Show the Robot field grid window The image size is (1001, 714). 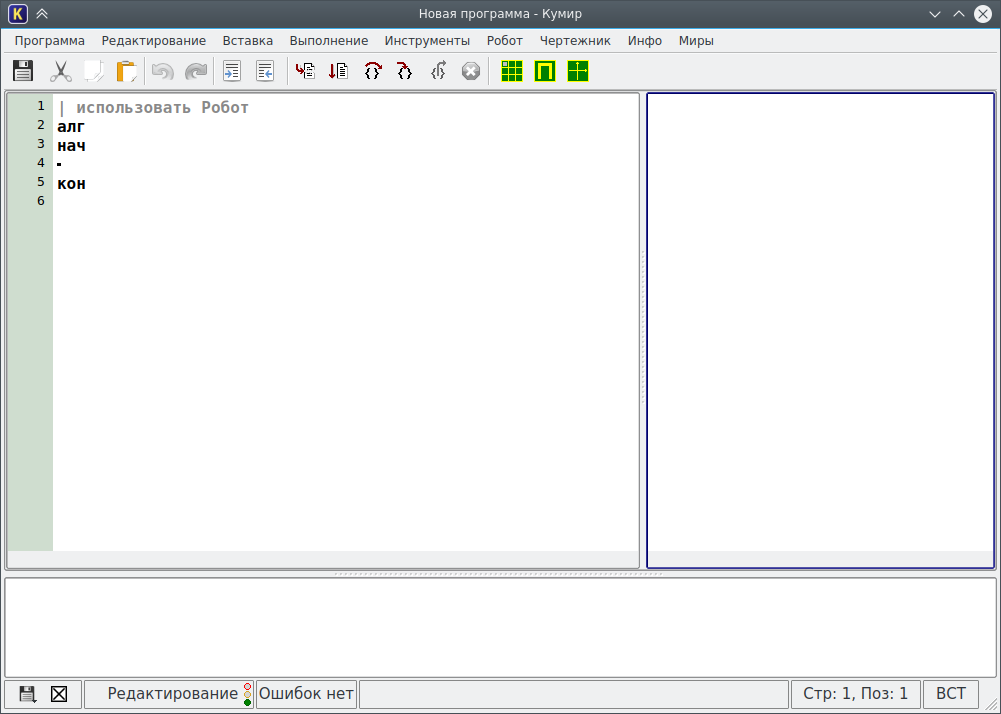[x=512, y=71]
